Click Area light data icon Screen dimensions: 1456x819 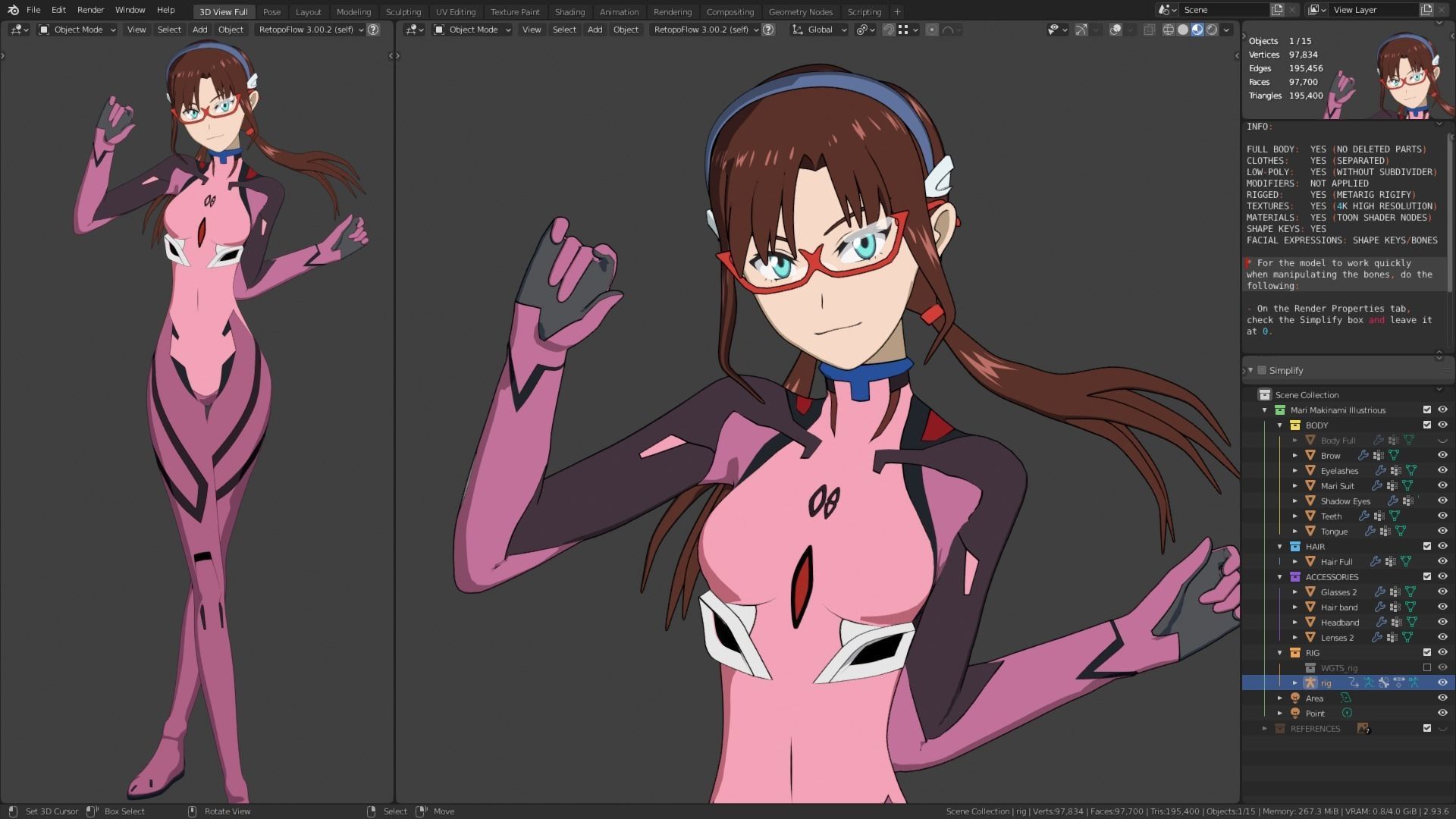[1346, 698]
